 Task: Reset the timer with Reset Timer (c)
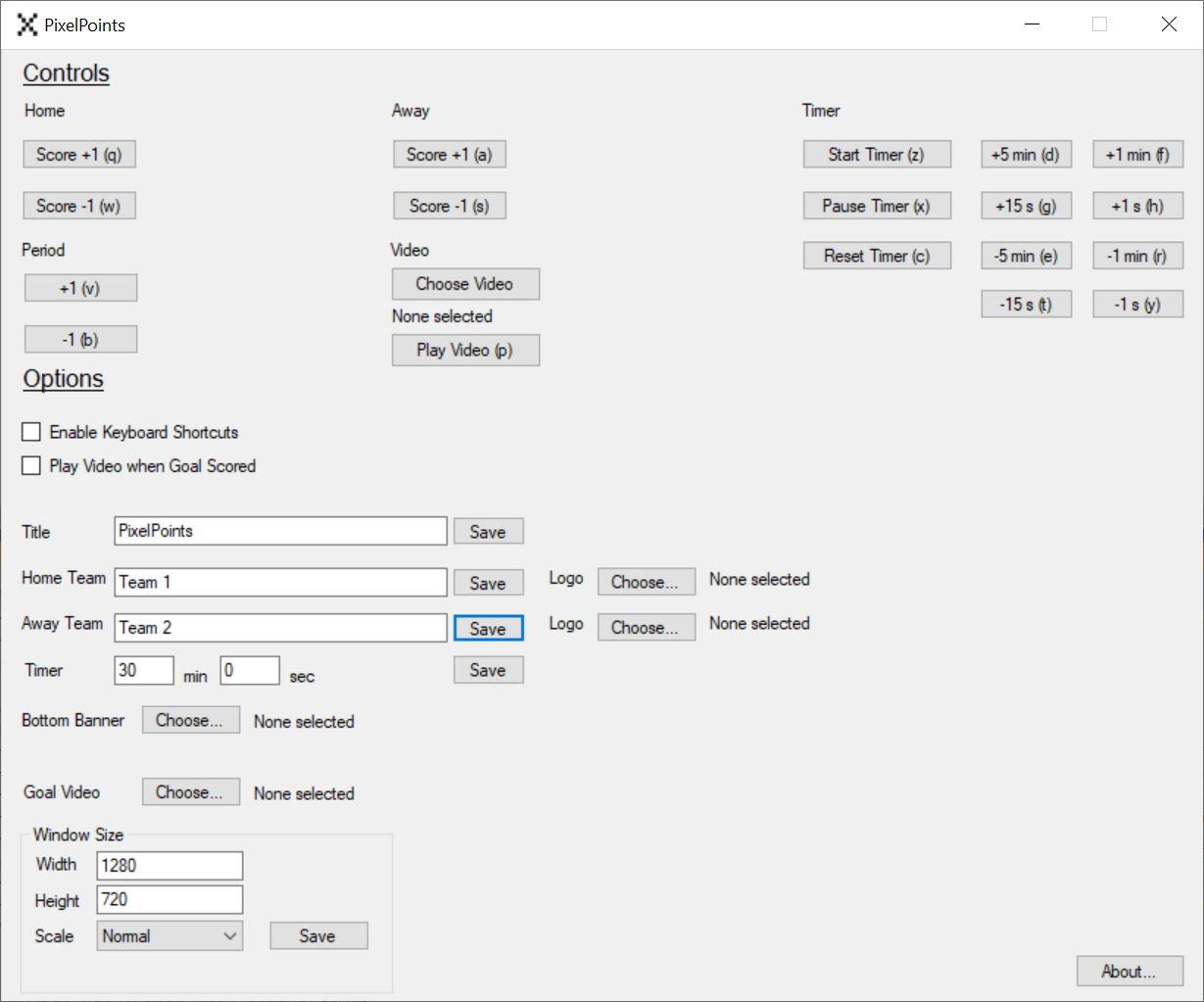tap(876, 256)
